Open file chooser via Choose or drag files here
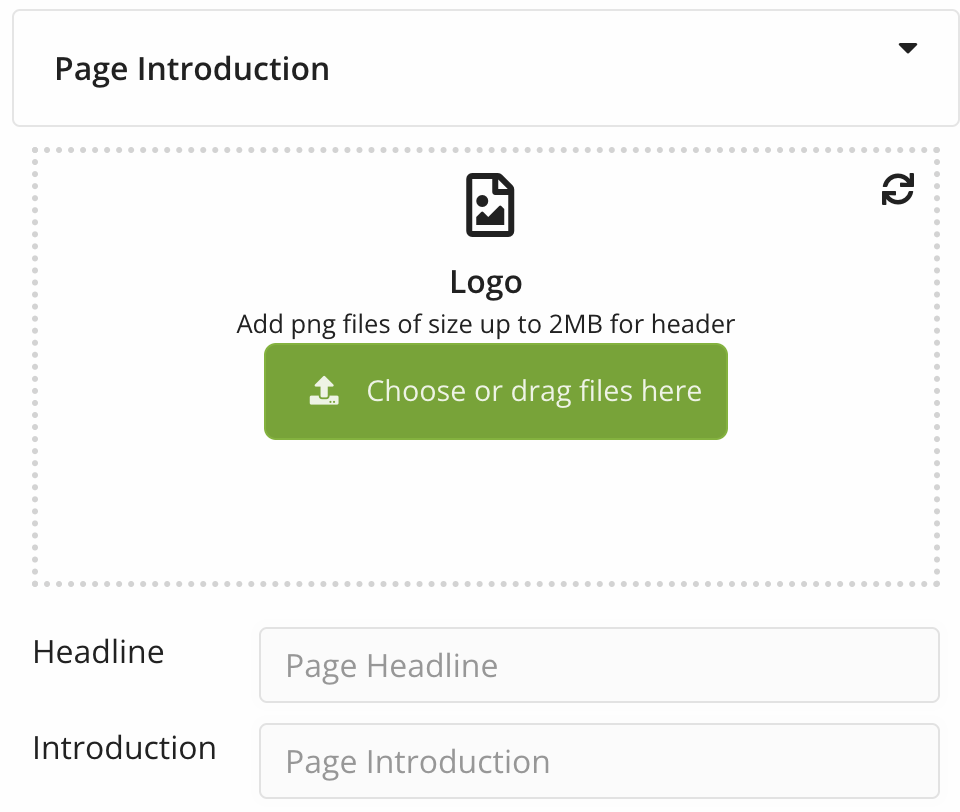960x812 pixels. pyautogui.click(x=496, y=391)
